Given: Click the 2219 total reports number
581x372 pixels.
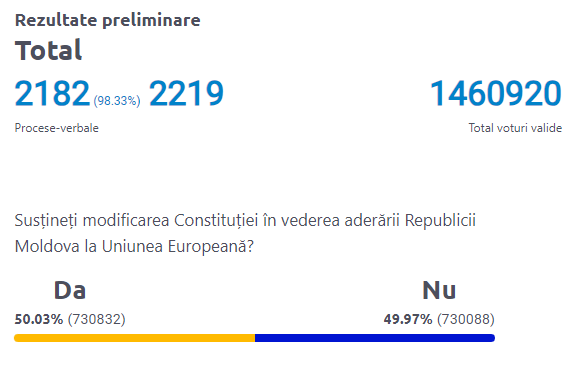Looking at the screenshot, I should point(186,93).
